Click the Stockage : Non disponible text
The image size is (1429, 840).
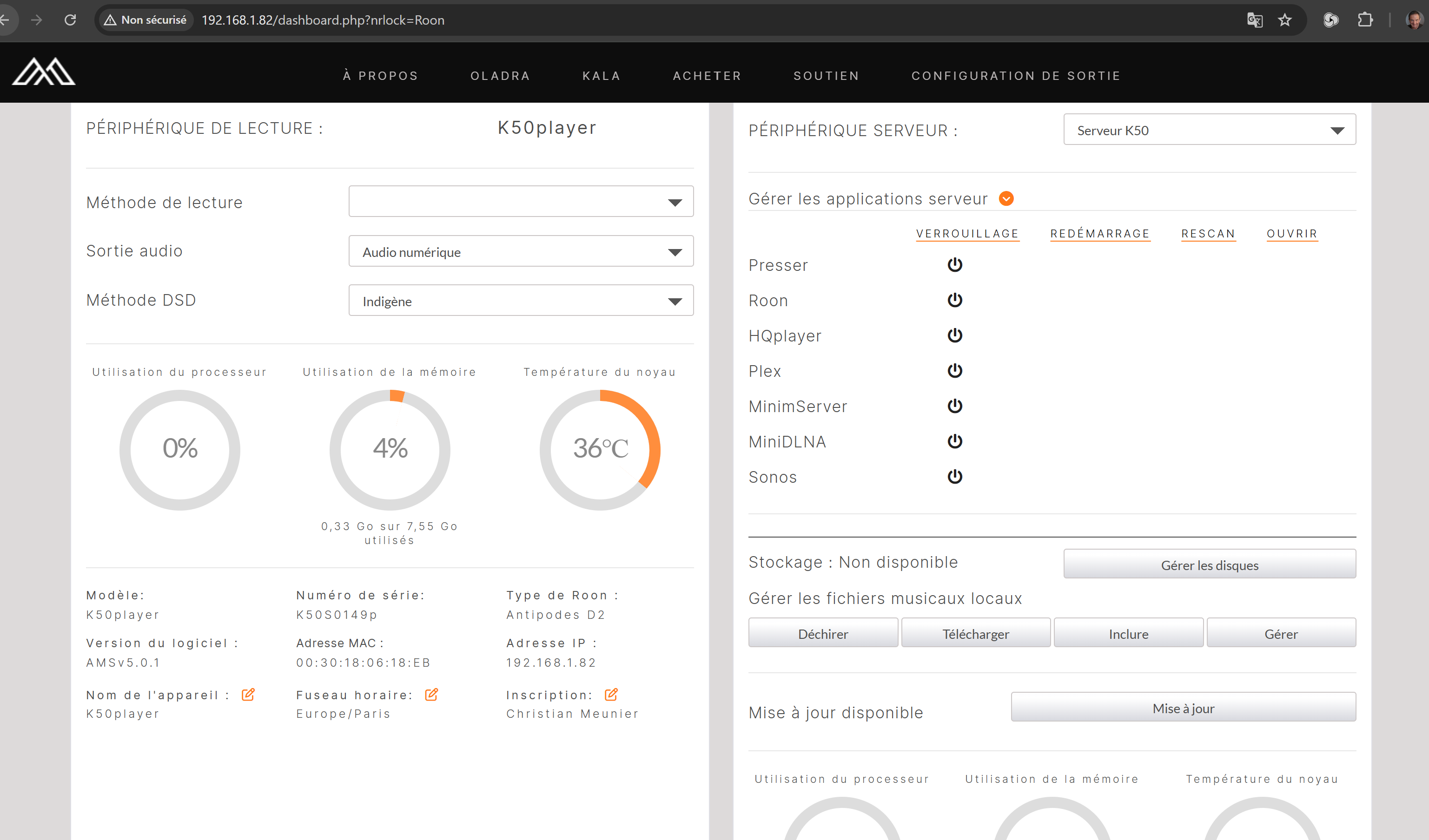(853, 562)
